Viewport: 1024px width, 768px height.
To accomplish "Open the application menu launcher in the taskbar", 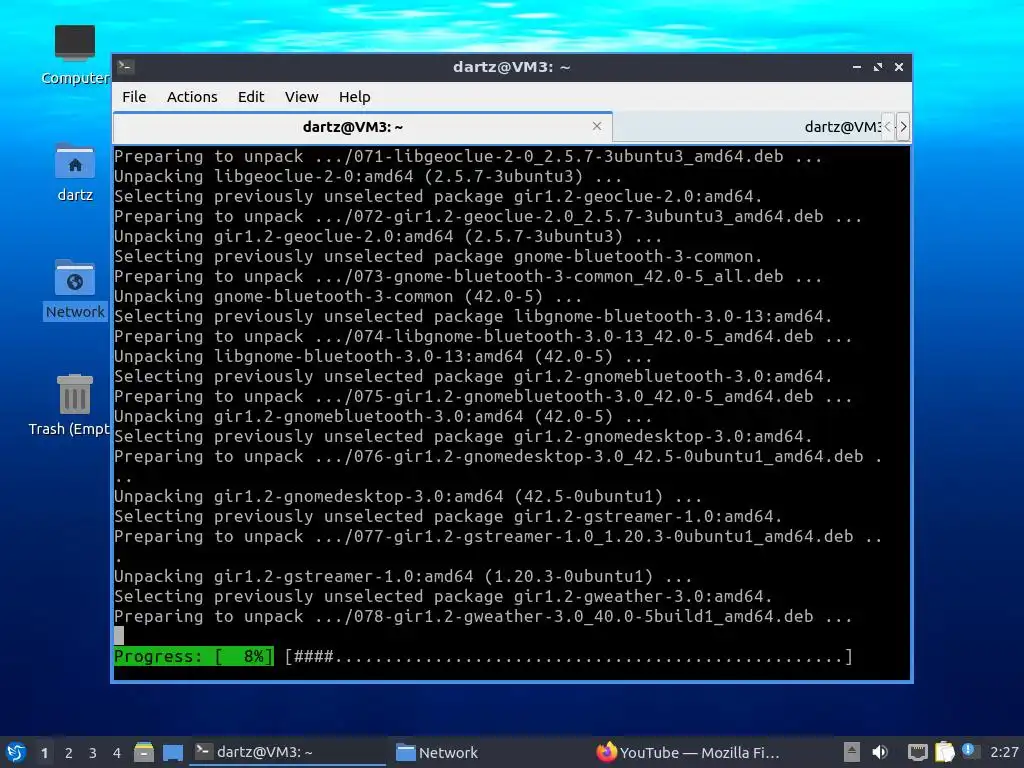I will coord(16,752).
